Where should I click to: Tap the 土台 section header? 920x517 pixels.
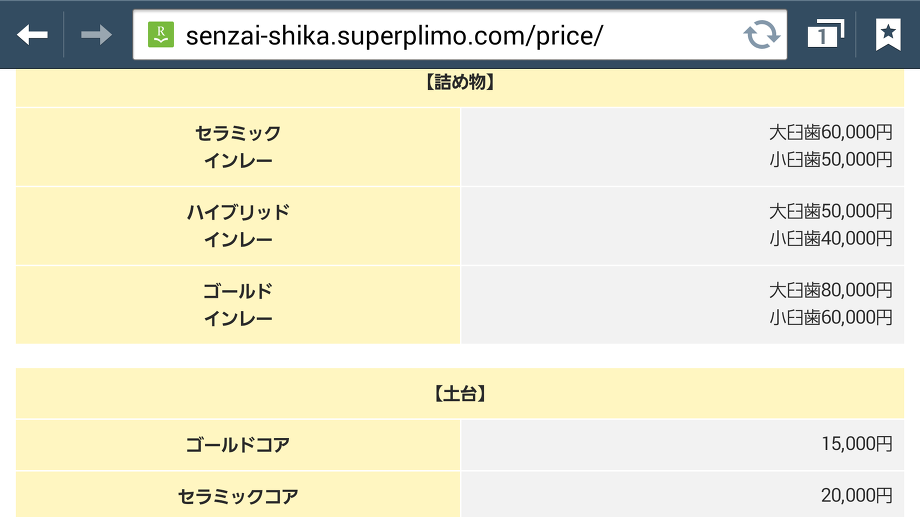point(460,394)
